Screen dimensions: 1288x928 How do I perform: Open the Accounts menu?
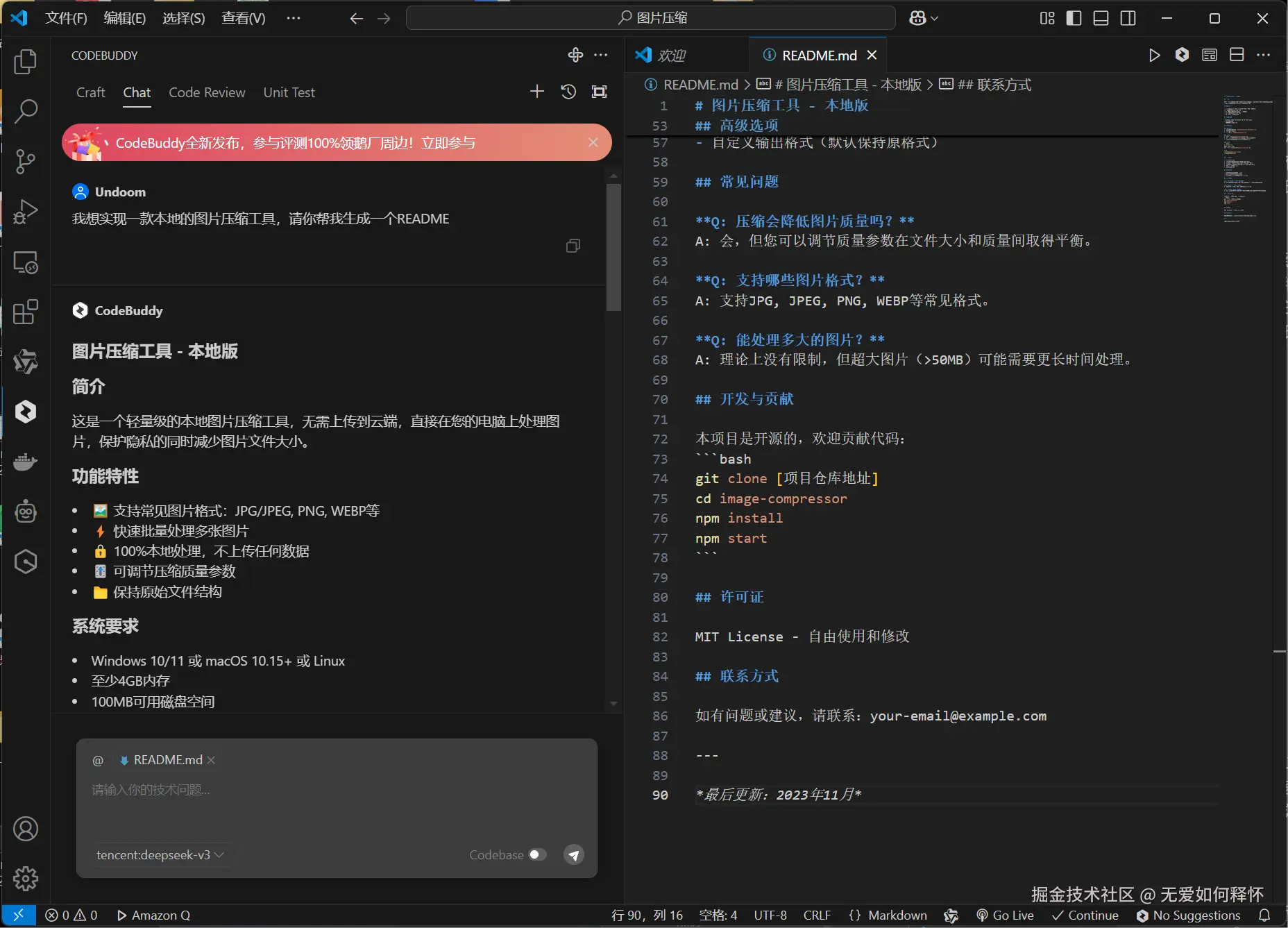click(26, 829)
